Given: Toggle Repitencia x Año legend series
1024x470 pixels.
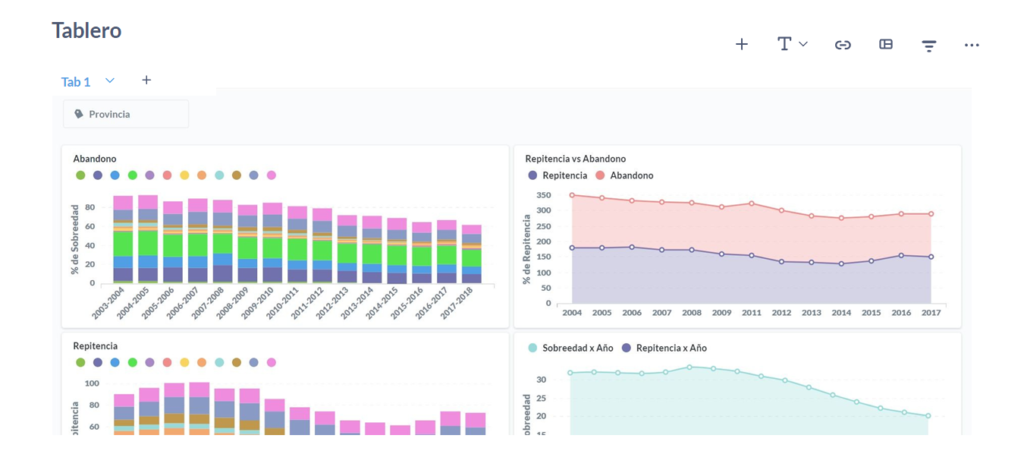Looking at the screenshot, I should 664,348.
